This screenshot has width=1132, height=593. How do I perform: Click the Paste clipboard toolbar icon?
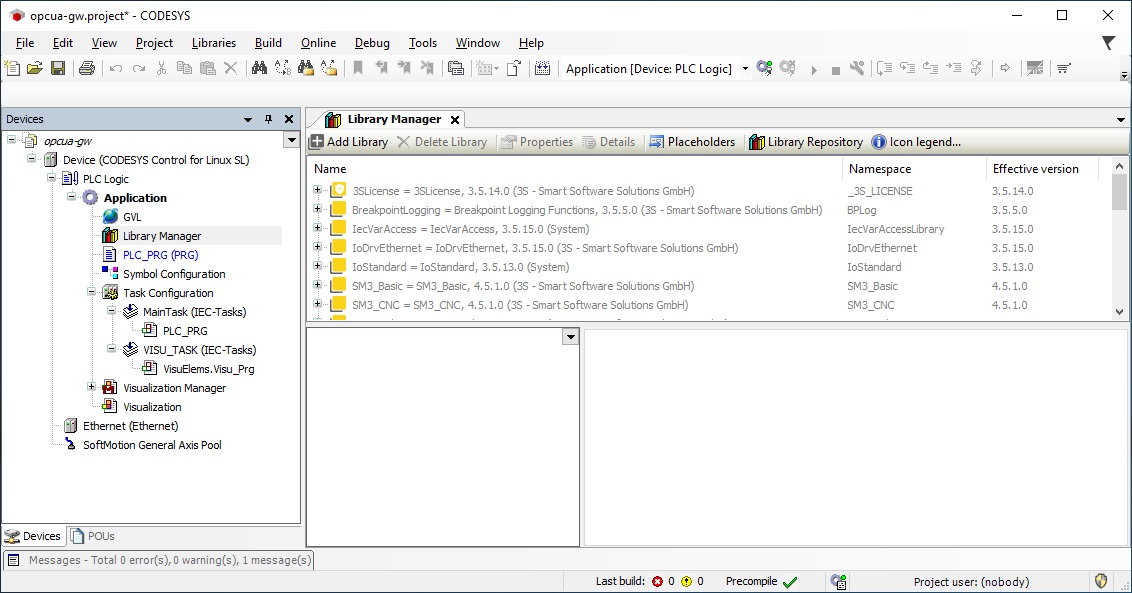click(208, 69)
